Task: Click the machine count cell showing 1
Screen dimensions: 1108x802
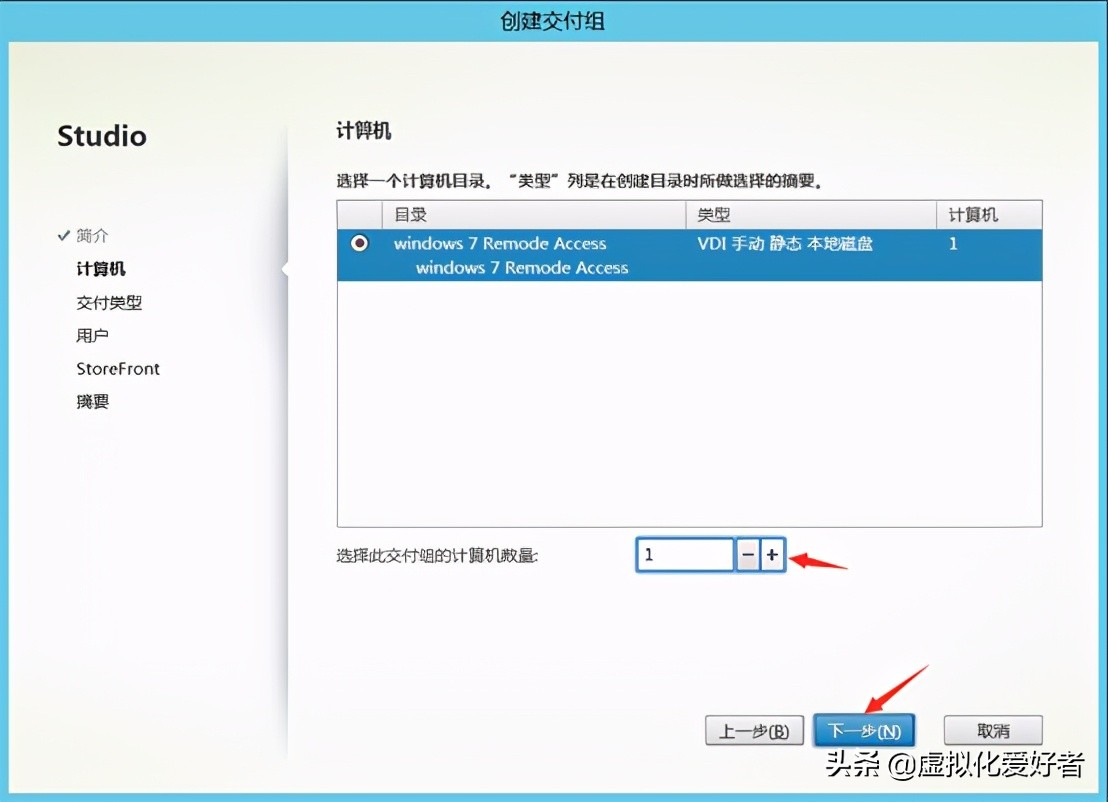Action: 953,244
